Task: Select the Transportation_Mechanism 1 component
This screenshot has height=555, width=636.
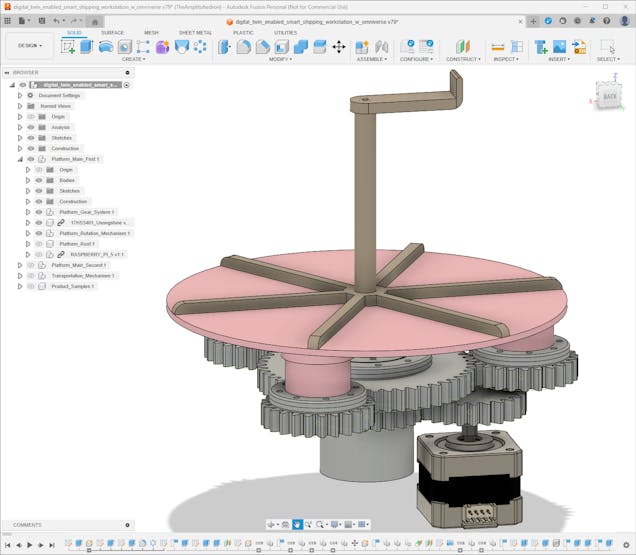Action: (x=83, y=275)
